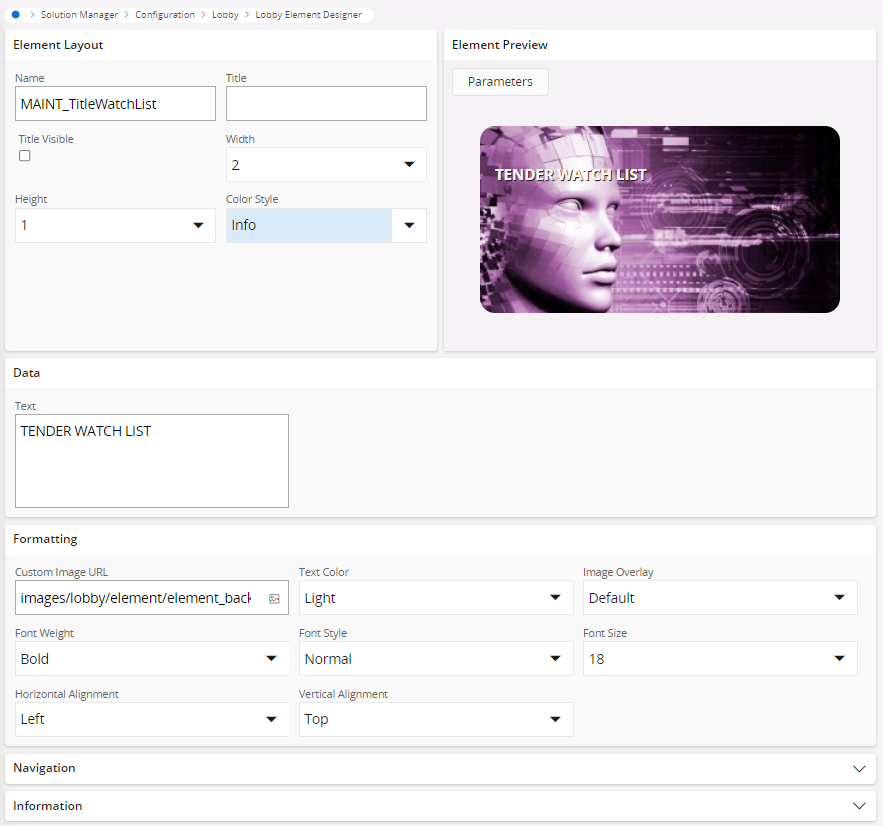Open the Font Size dropdown
Viewport: 883px width, 826px height.
(720, 659)
